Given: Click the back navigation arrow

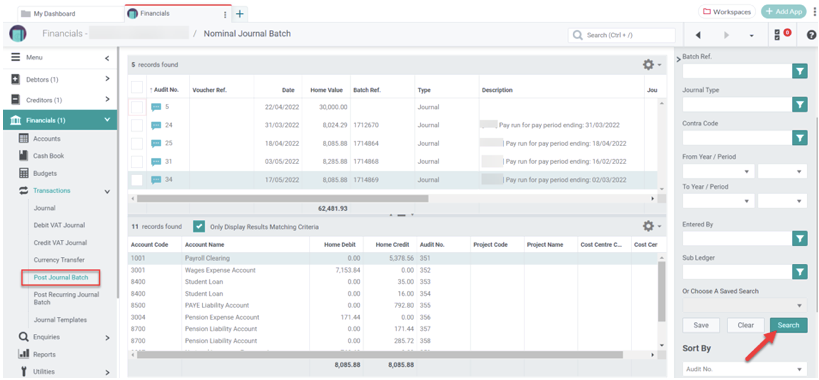Looking at the screenshot, I should (698, 35).
